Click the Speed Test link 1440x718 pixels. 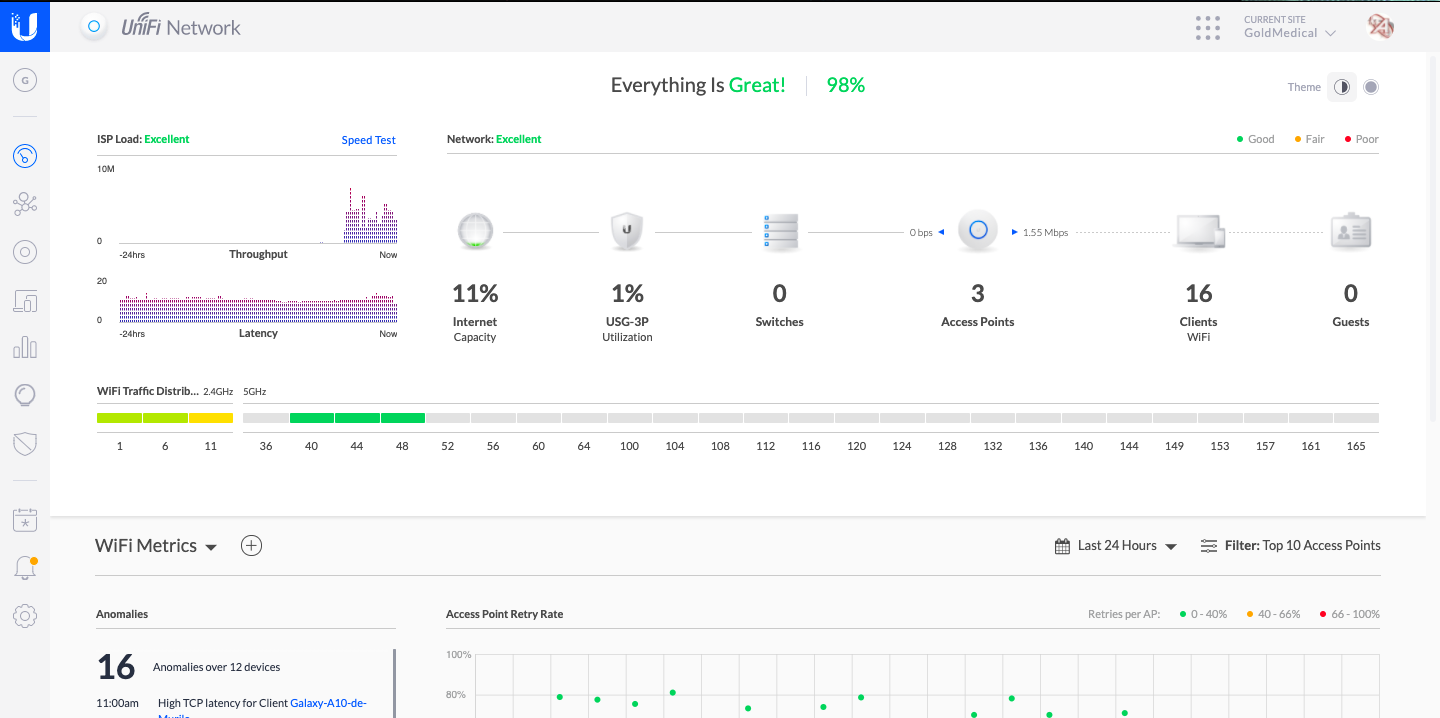[368, 140]
